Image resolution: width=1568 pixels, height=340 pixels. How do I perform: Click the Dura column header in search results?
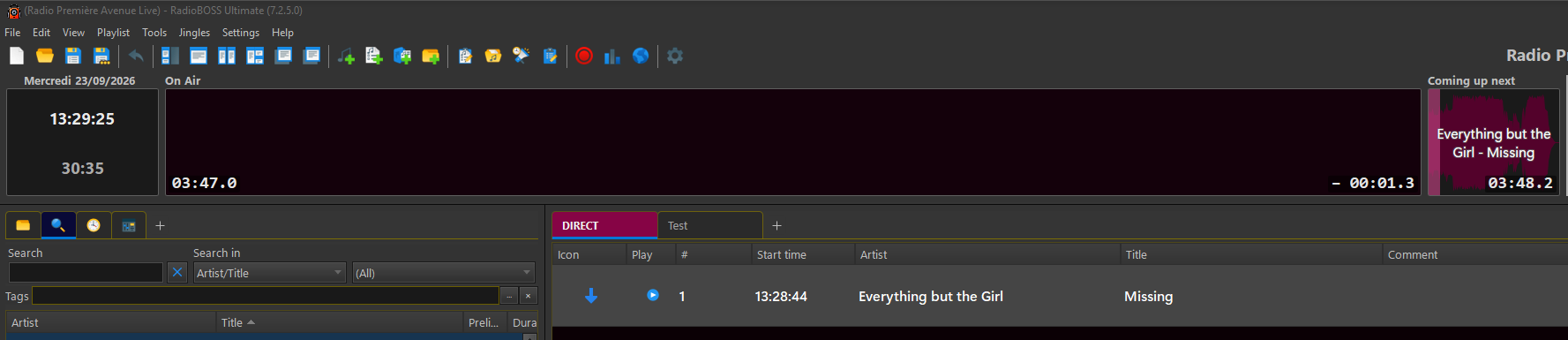[524, 322]
